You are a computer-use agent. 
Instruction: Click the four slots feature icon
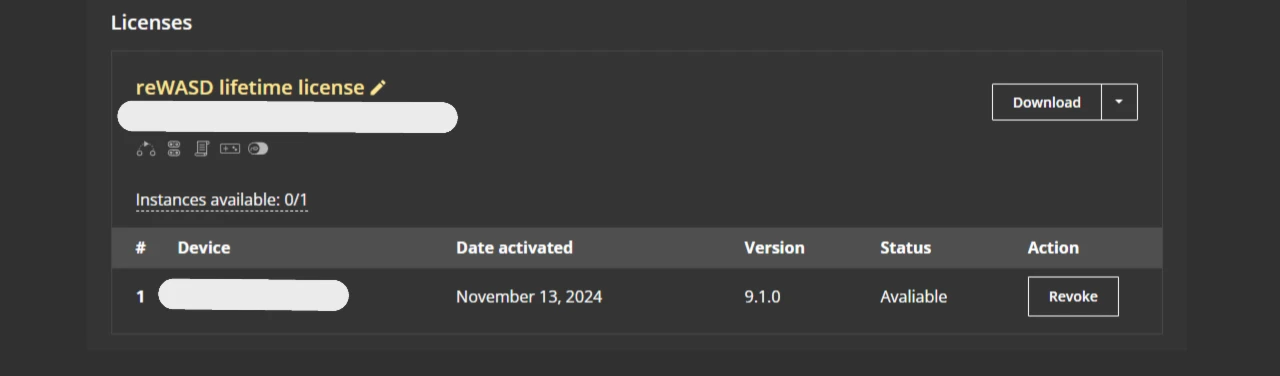pos(174,149)
